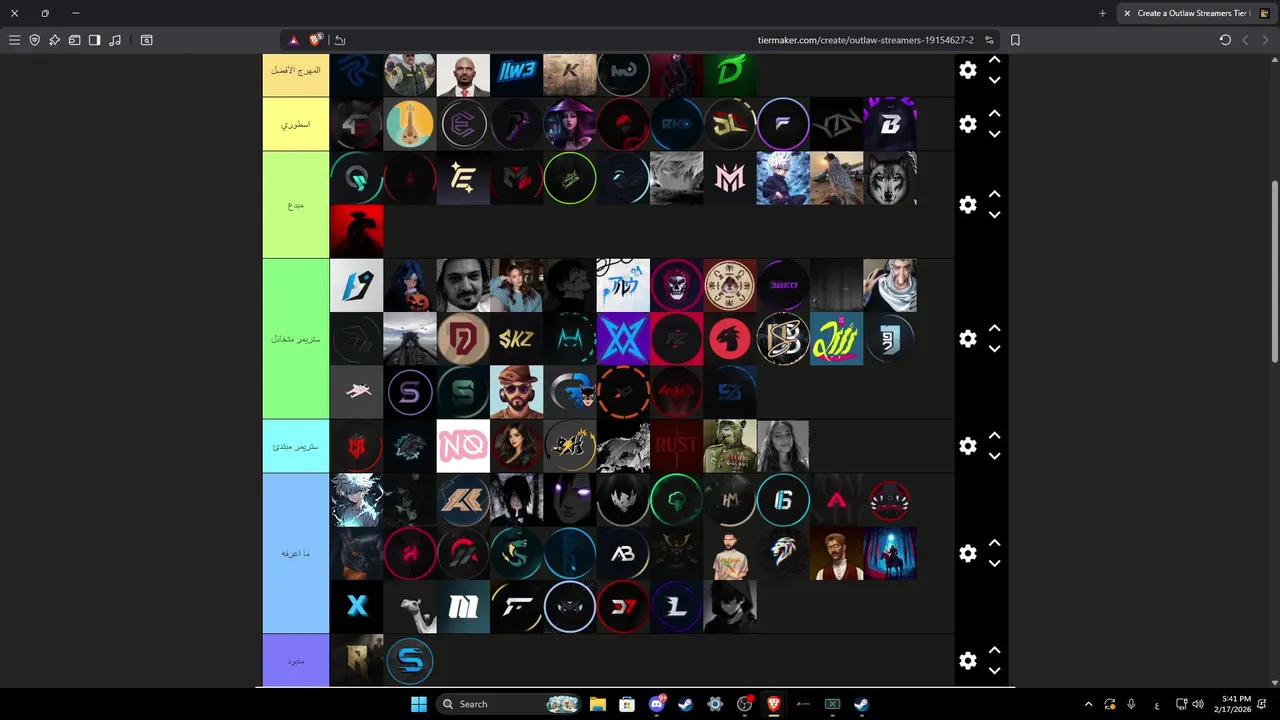Open the browser hamburger menu
This screenshot has width=1280, height=720.
[x=14, y=40]
